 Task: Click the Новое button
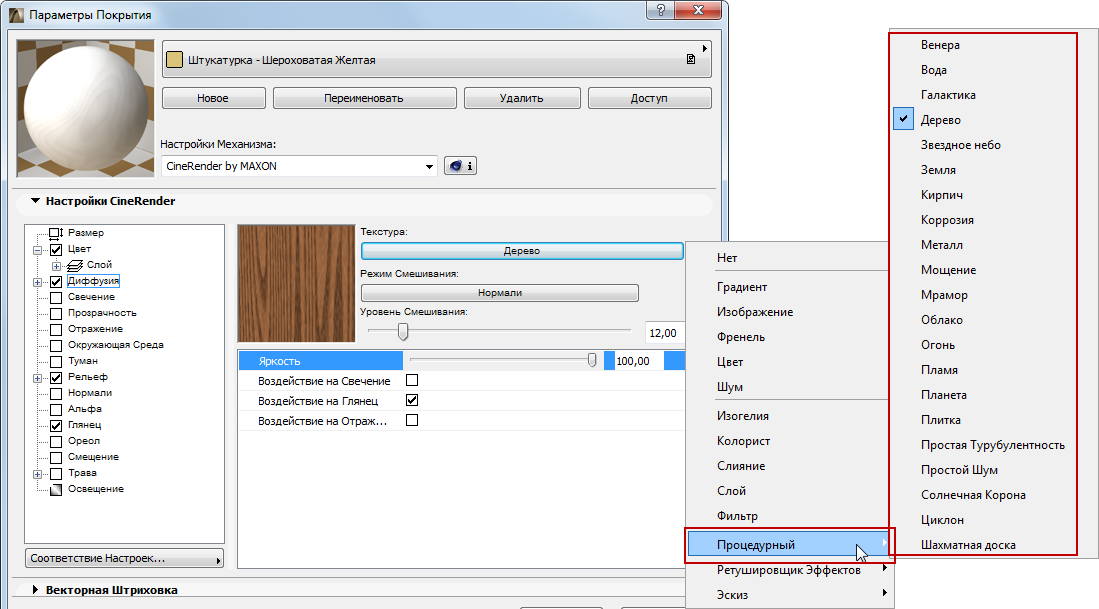pyautogui.click(x=213, y=98)
